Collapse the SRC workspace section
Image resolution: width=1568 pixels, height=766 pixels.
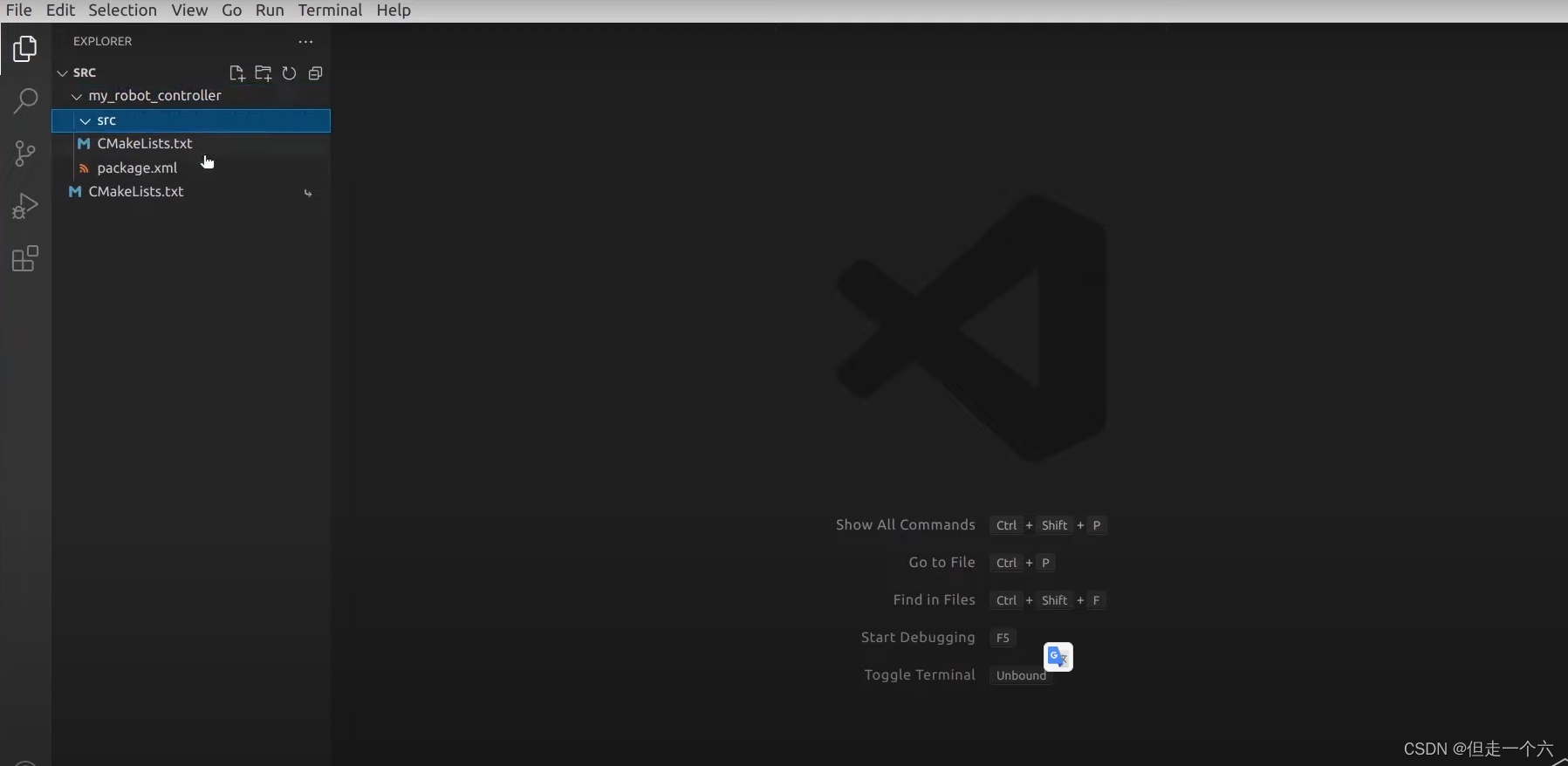[x=63, y=73]
